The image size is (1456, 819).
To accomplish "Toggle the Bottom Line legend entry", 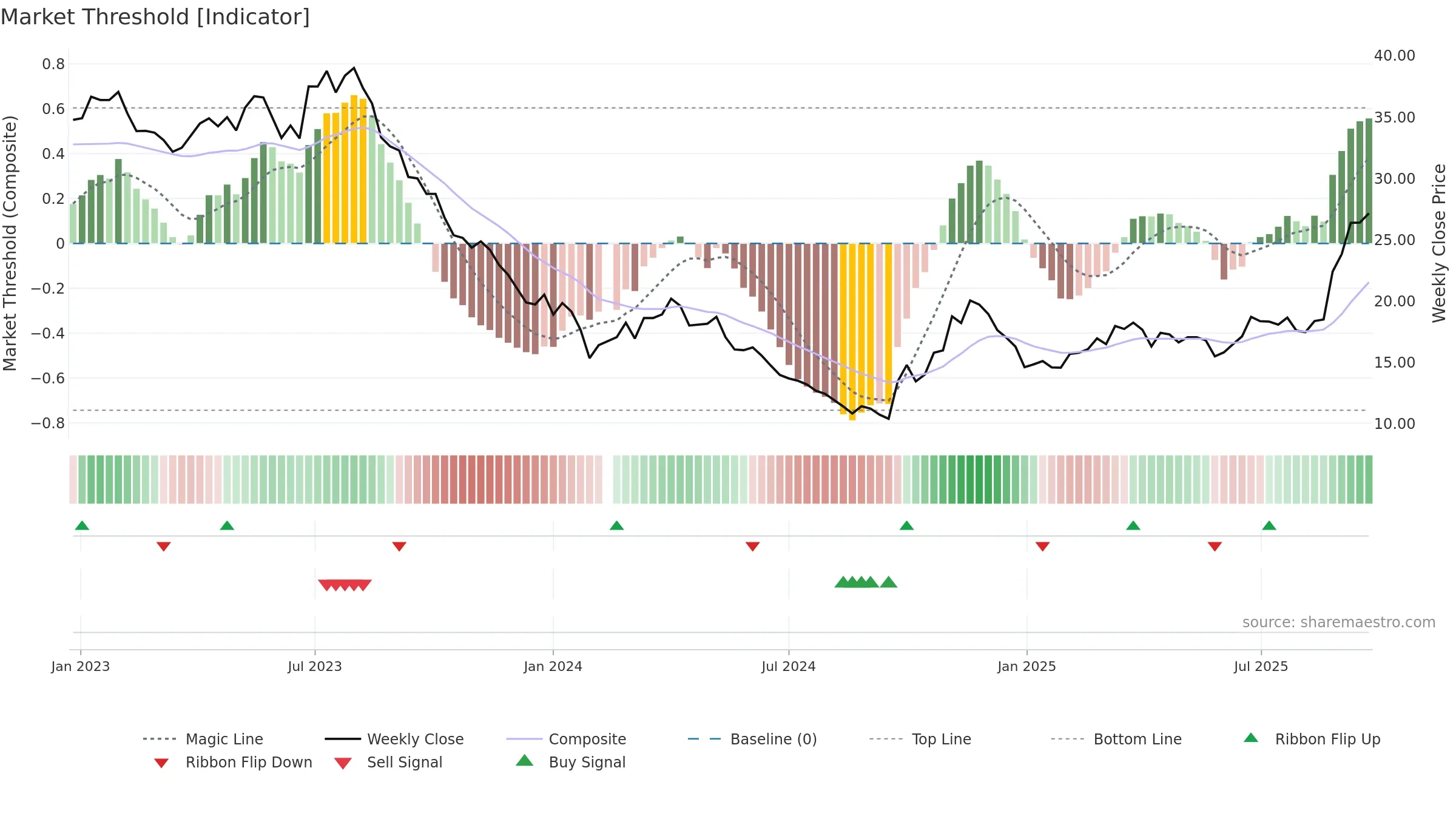I will (x=1116, y=739).
